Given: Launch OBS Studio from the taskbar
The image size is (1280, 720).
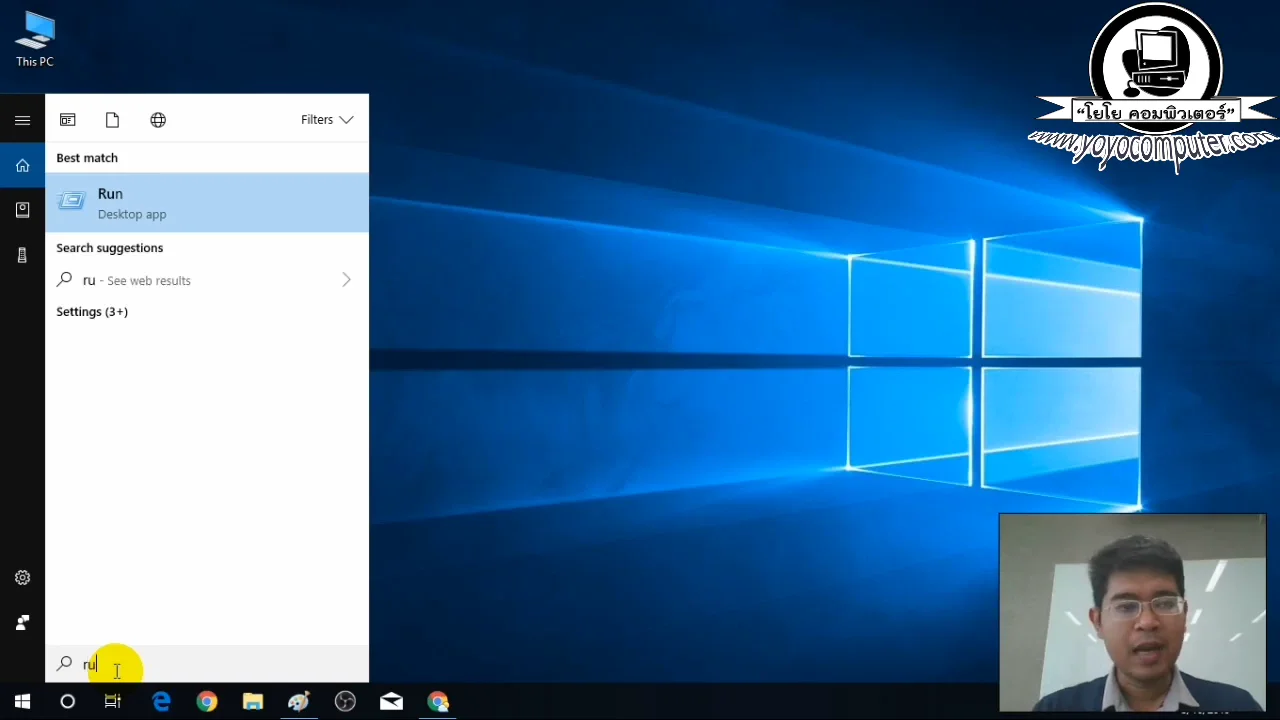Looking at the screenshot, I should (345, 701).
